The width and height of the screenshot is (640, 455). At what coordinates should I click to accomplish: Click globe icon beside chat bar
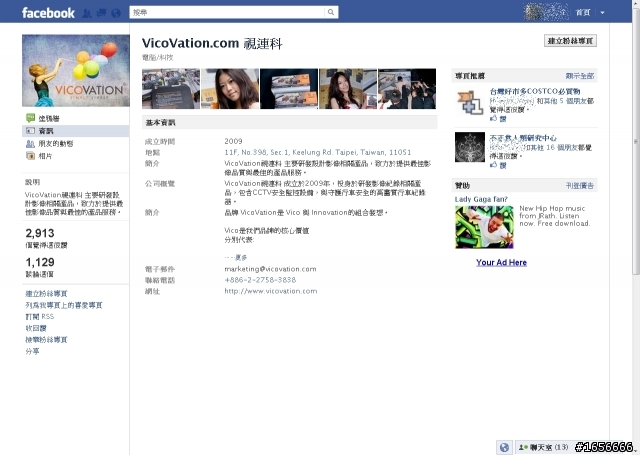click(504, 447)
